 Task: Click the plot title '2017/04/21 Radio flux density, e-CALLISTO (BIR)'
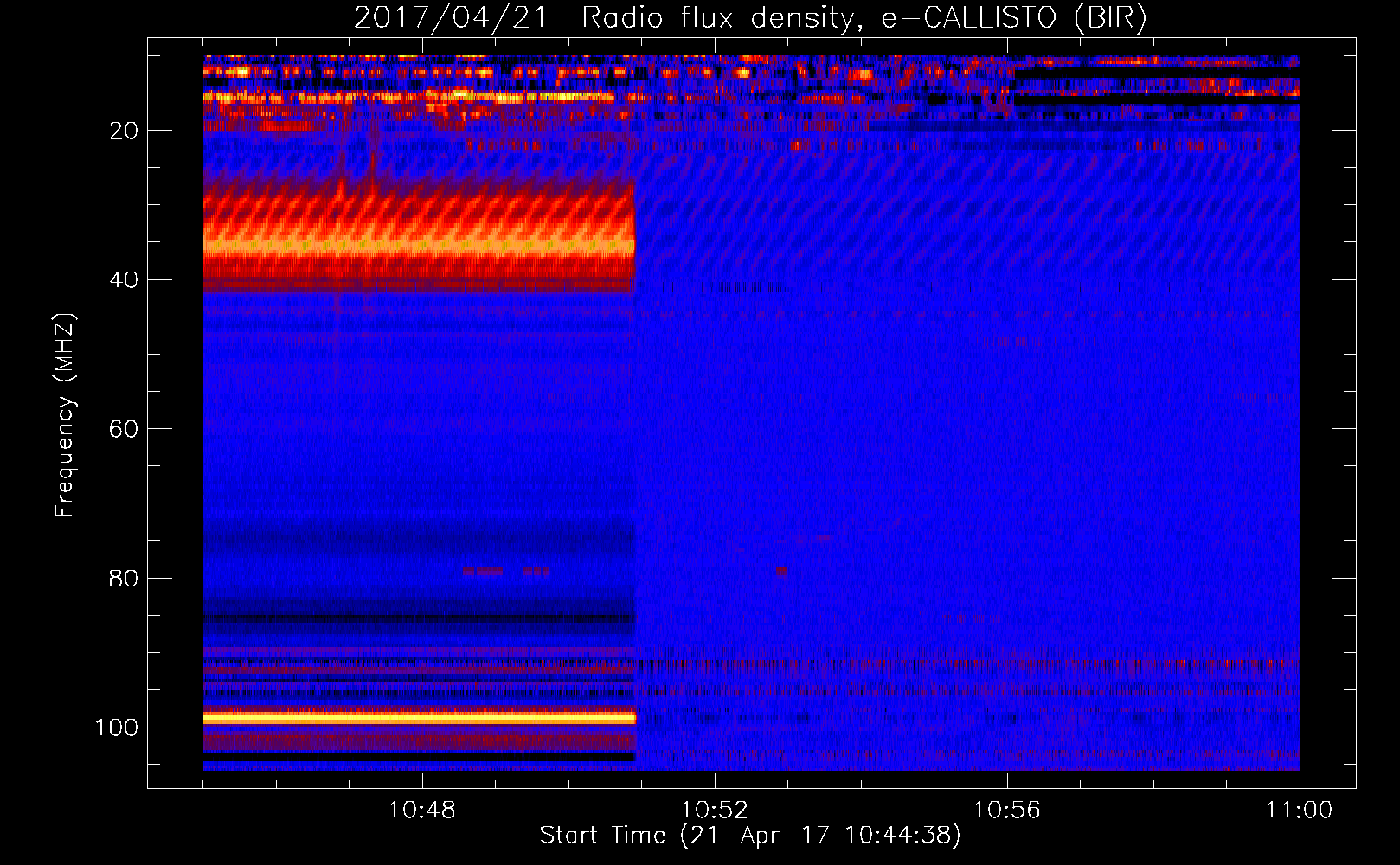tap(750, 18)
